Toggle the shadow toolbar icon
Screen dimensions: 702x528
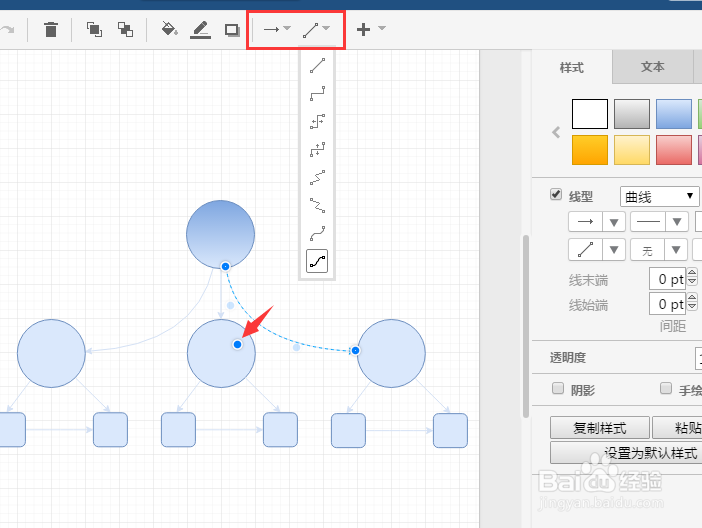(232, 30)
